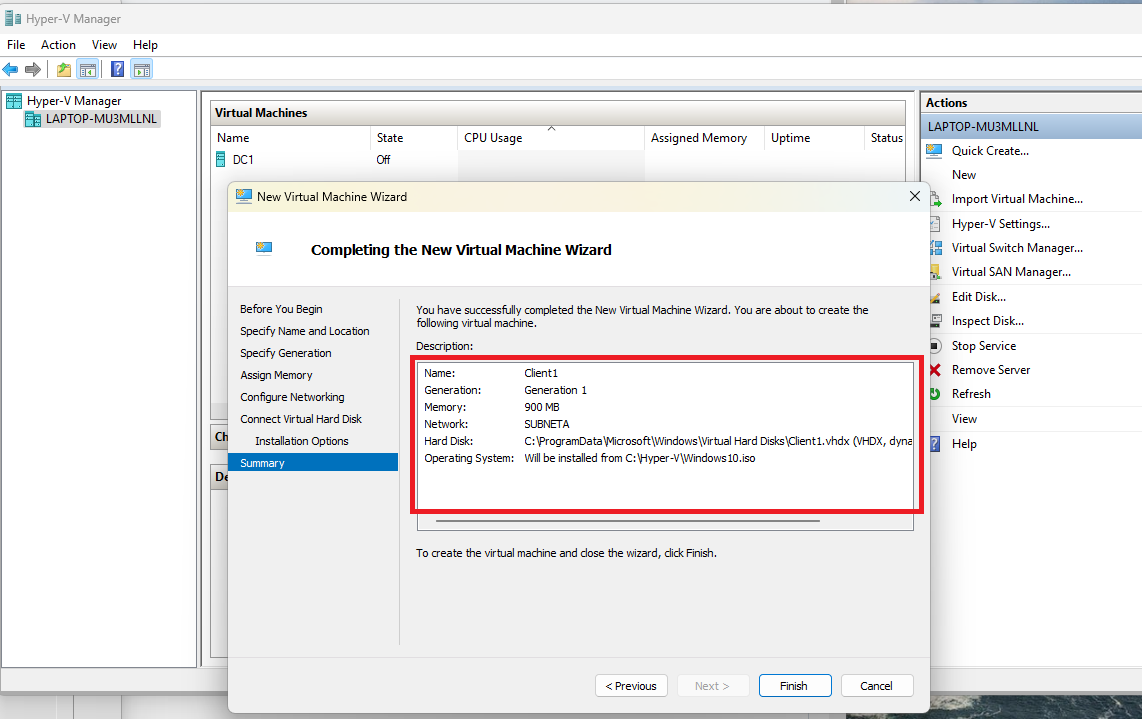Viewport: 1142px width, 719px height.
Task: Open the Action menu
Action: (x=58, y=44)
